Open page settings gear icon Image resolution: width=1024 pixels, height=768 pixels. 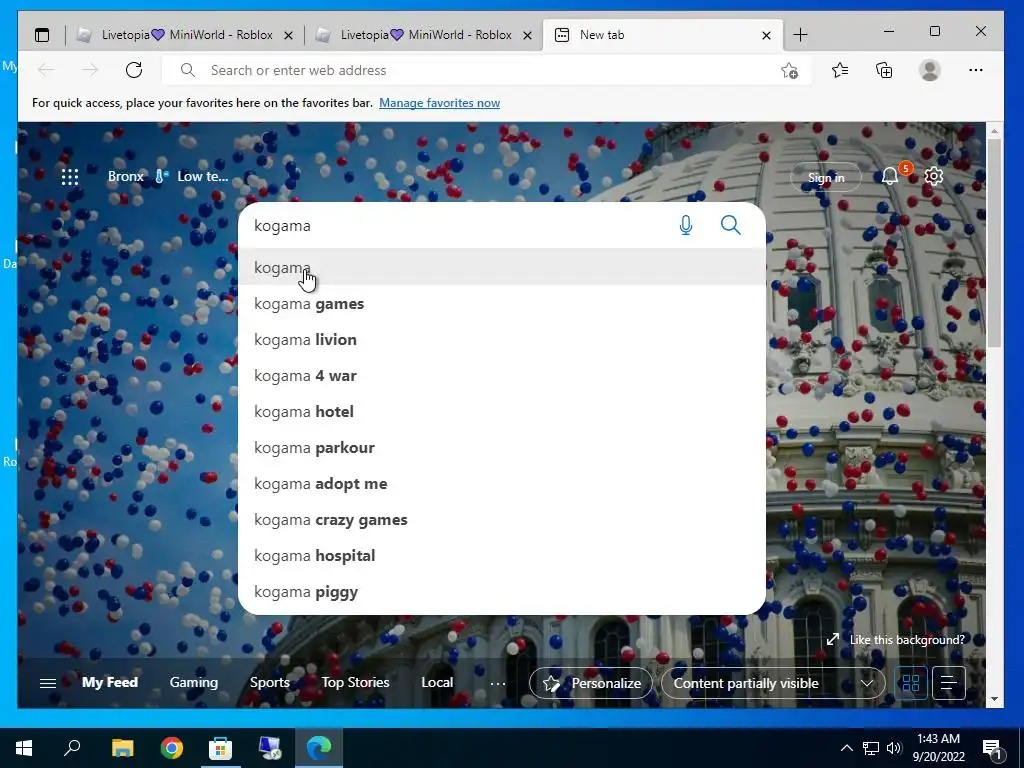pos(934,176)
